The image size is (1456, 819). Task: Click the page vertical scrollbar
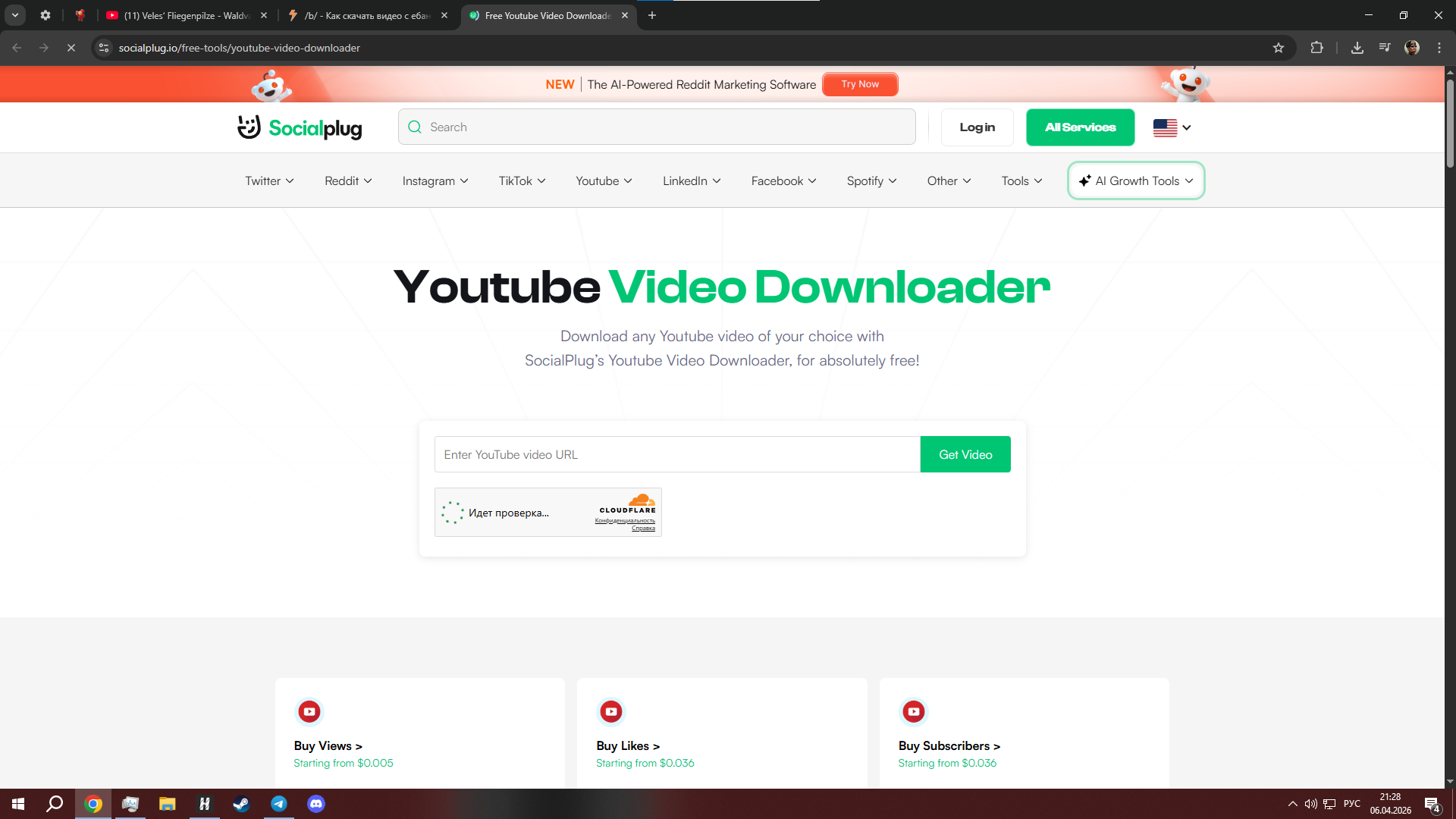click(1450, 121)
